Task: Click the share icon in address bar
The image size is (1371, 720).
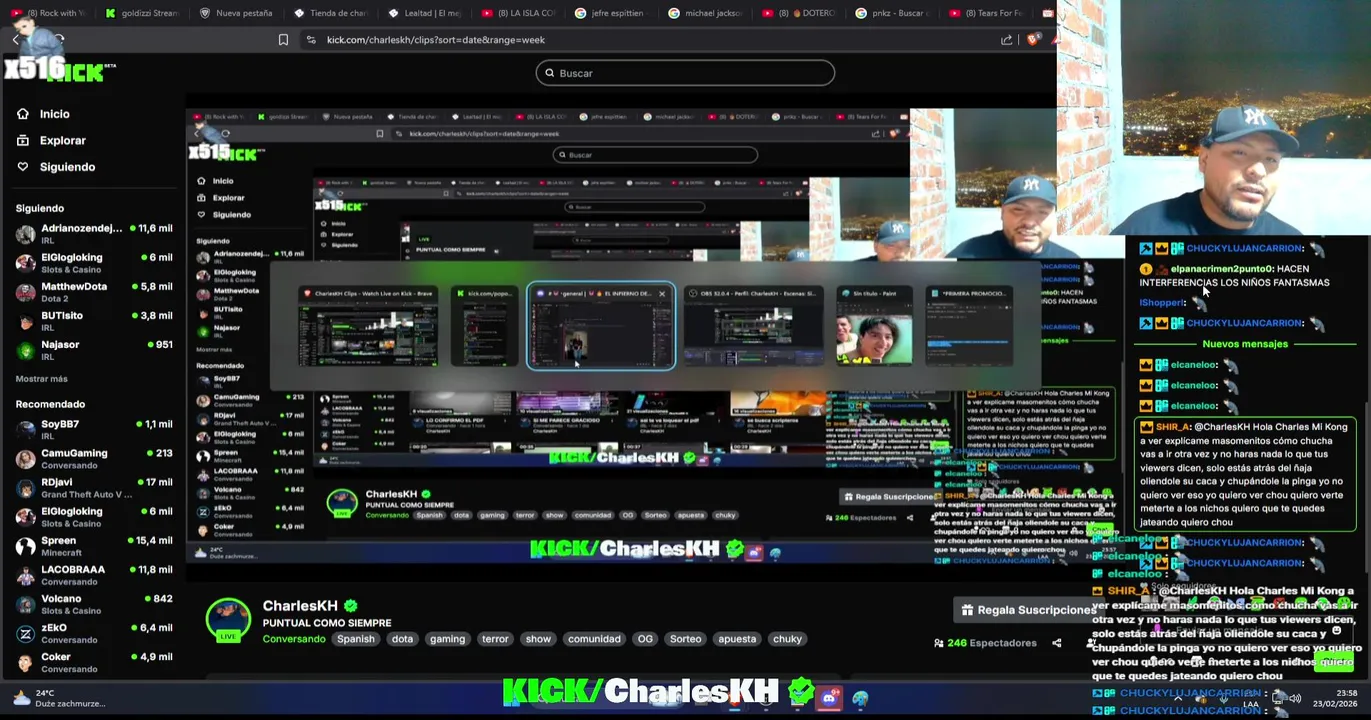Action: 1006,40
